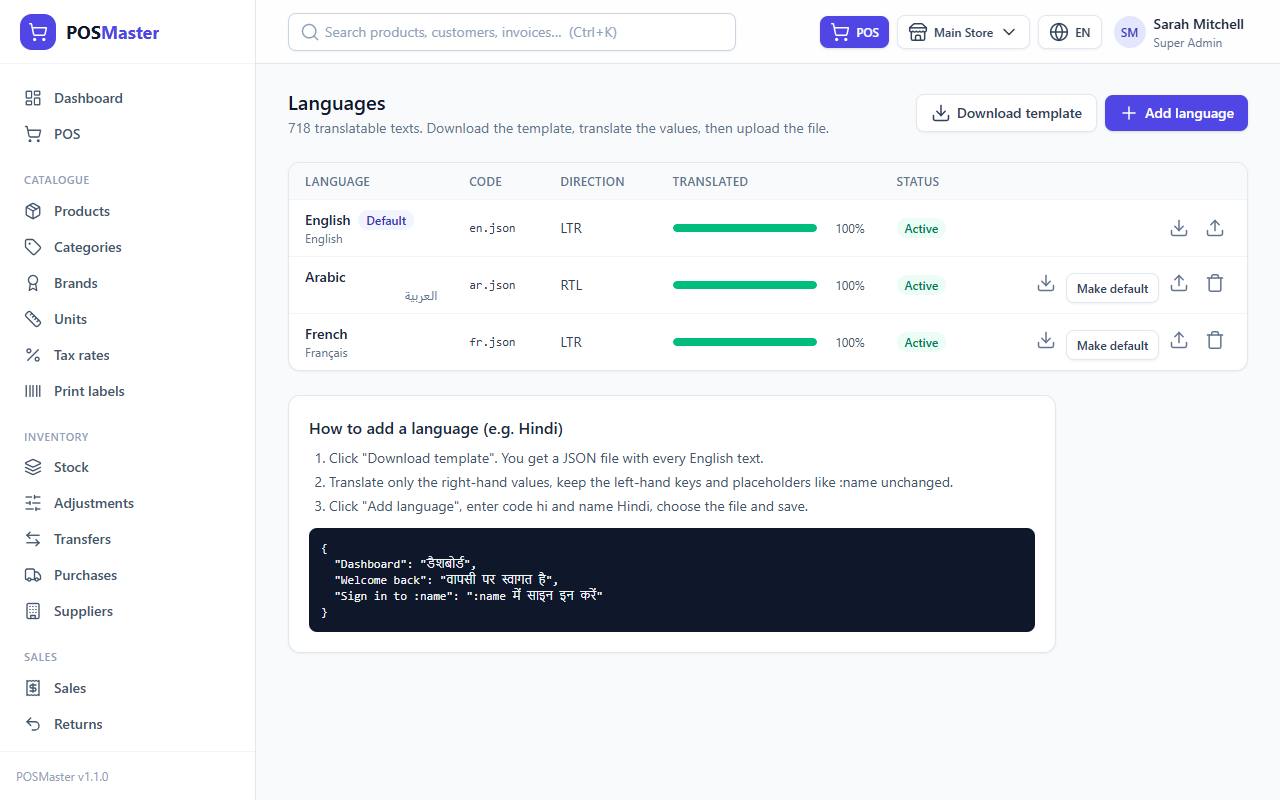Open Stock in the sidebar
1280x800 pixels.
(x=128, y=467)
